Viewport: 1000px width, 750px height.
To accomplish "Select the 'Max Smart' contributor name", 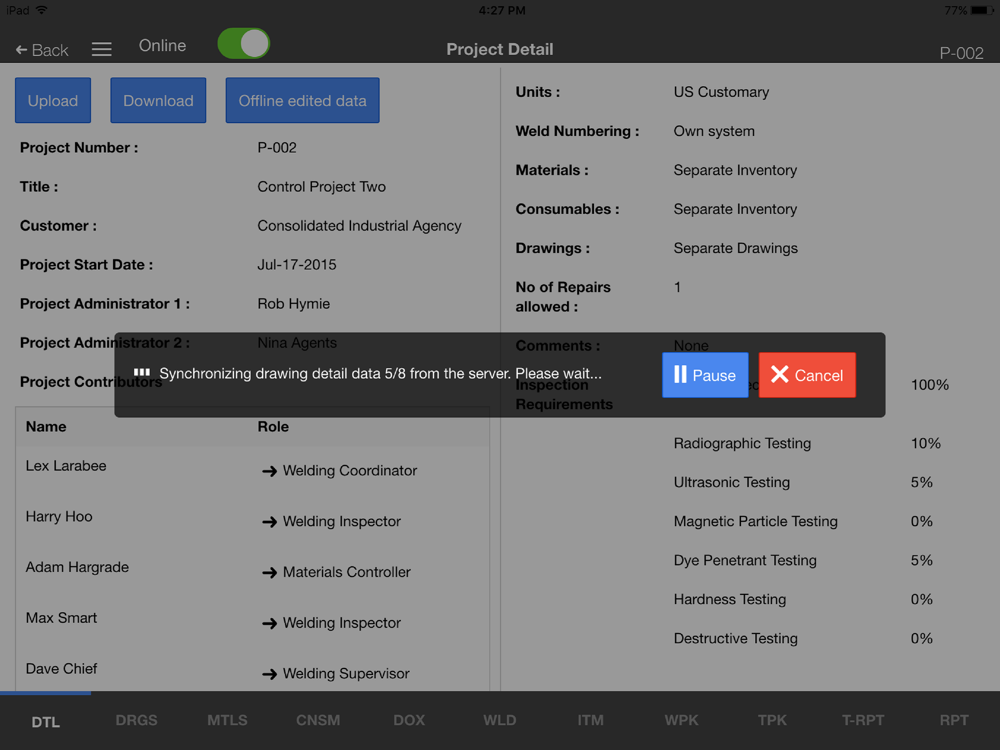I will click(61, 618).
